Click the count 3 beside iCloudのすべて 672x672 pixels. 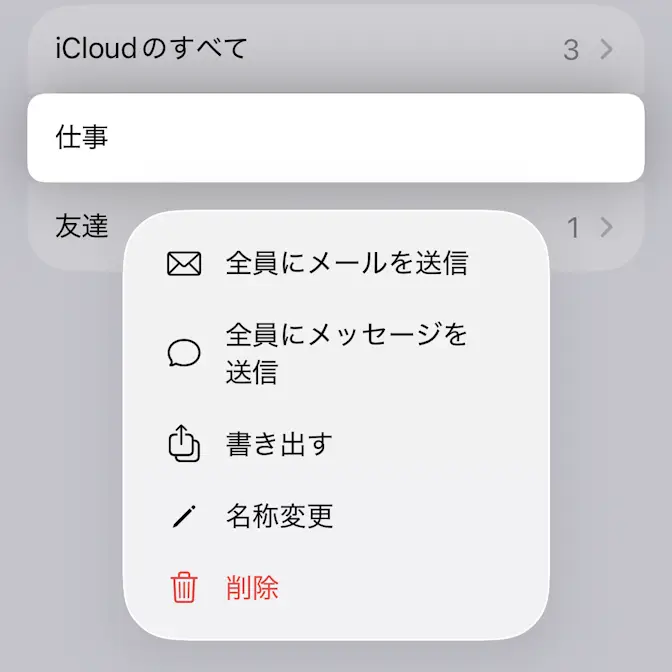[571, 49]
